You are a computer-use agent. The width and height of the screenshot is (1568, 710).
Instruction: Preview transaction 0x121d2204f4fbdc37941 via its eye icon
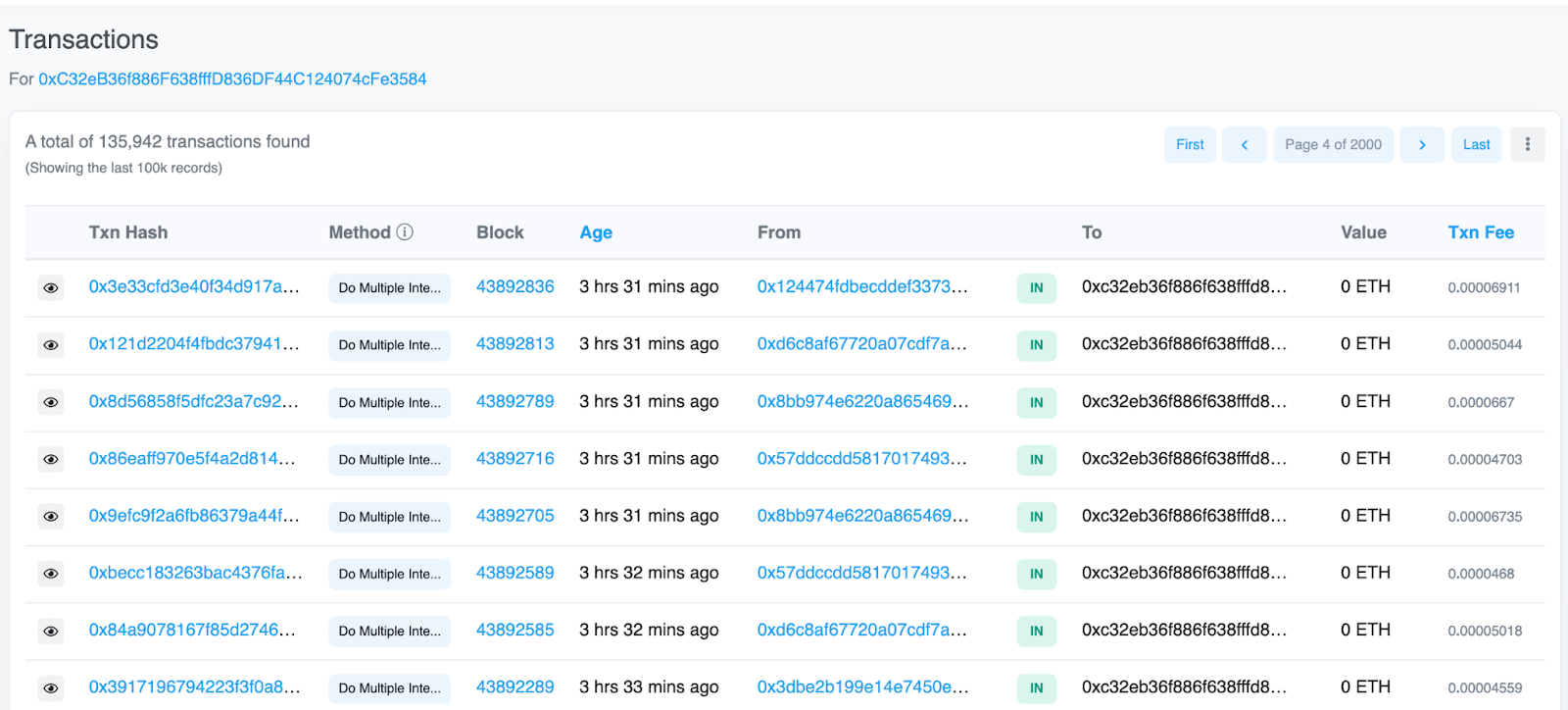click(x=51, y=345)
